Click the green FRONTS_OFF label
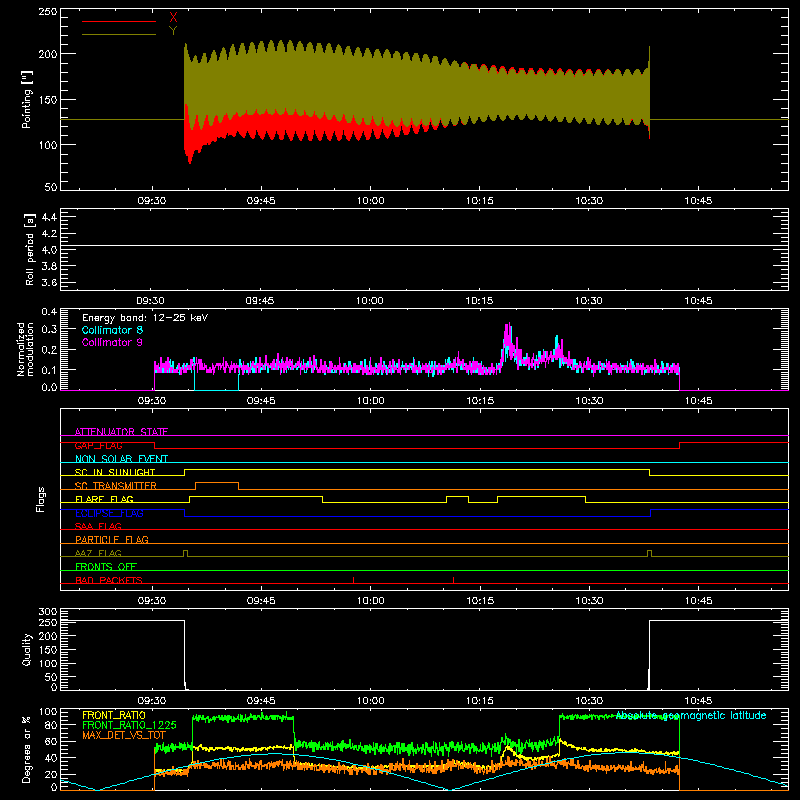800x800 pixels. click(106, 566)
